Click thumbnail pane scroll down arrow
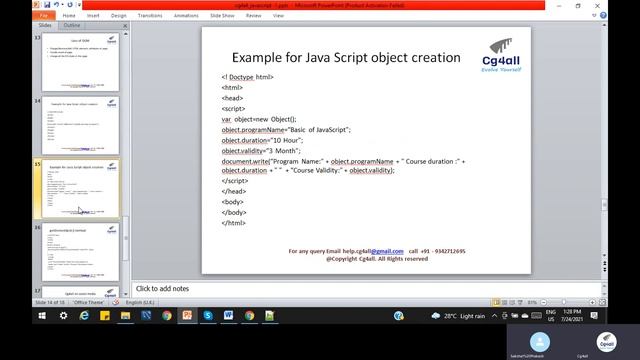Screen dimensions: 640x360 click(125, 293)
